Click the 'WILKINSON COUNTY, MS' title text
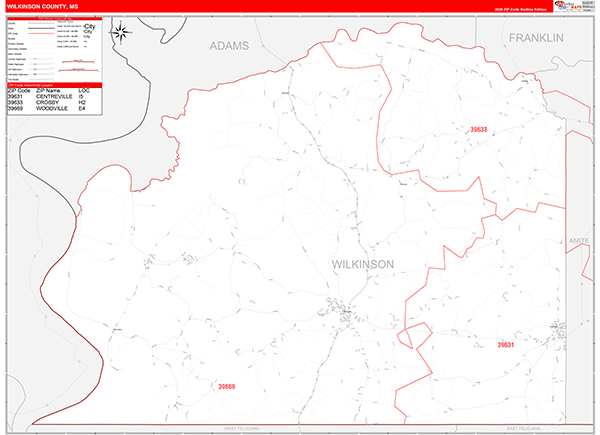 click(x=42, y=7)
